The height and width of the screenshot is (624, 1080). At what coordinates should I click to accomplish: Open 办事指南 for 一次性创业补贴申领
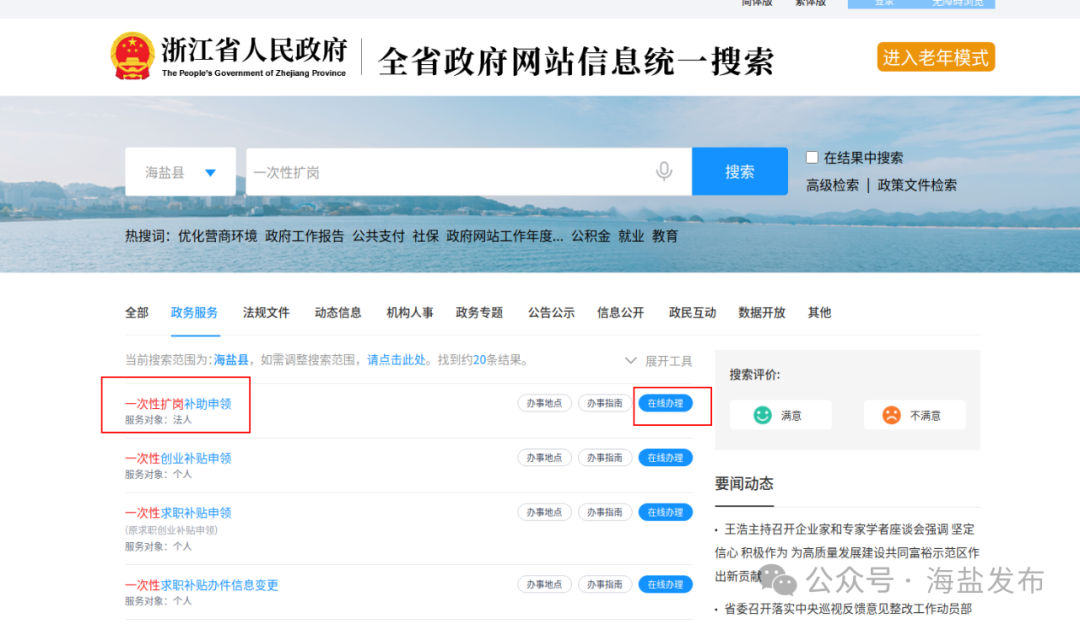[604, 458]
